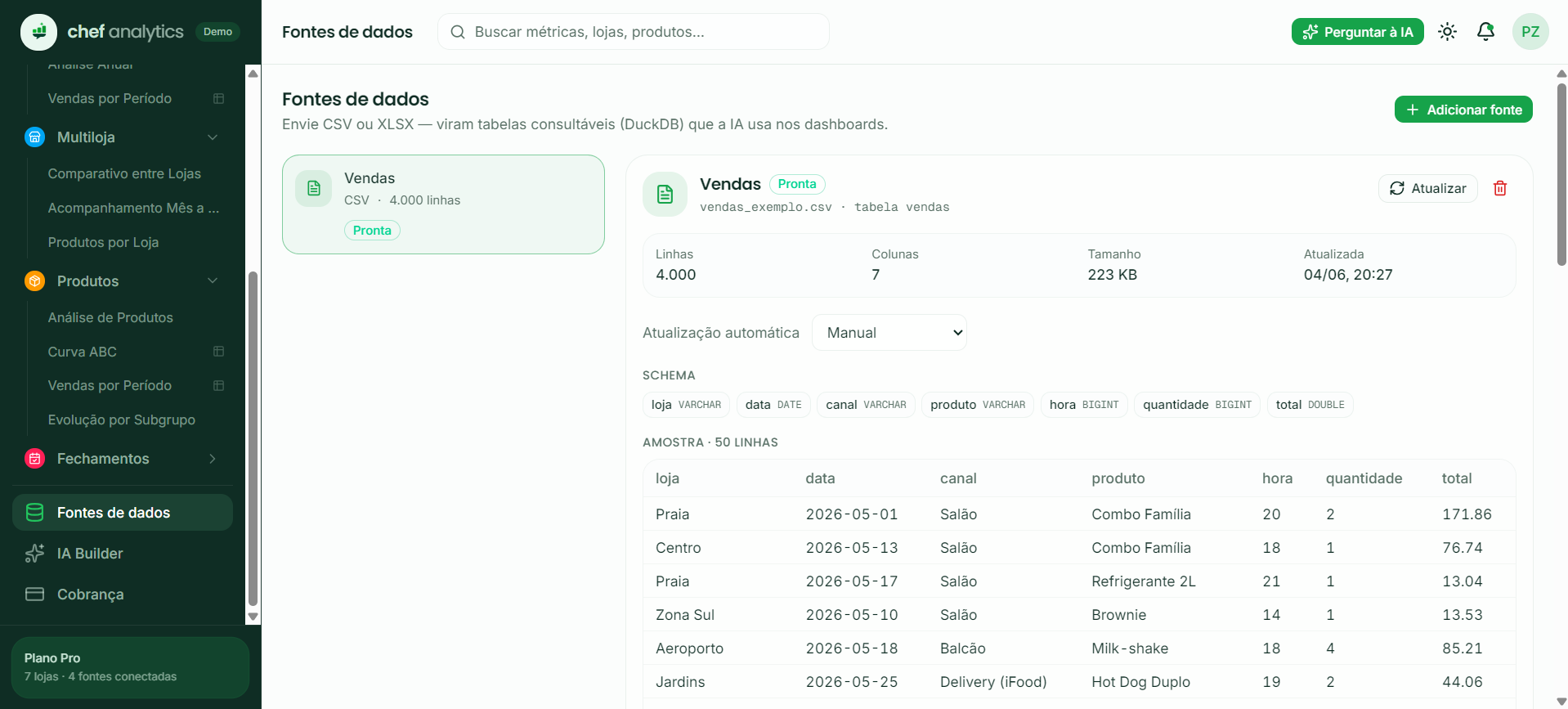
Task: Open Evolução por Subgrupo
Action: tap(122, 420)
